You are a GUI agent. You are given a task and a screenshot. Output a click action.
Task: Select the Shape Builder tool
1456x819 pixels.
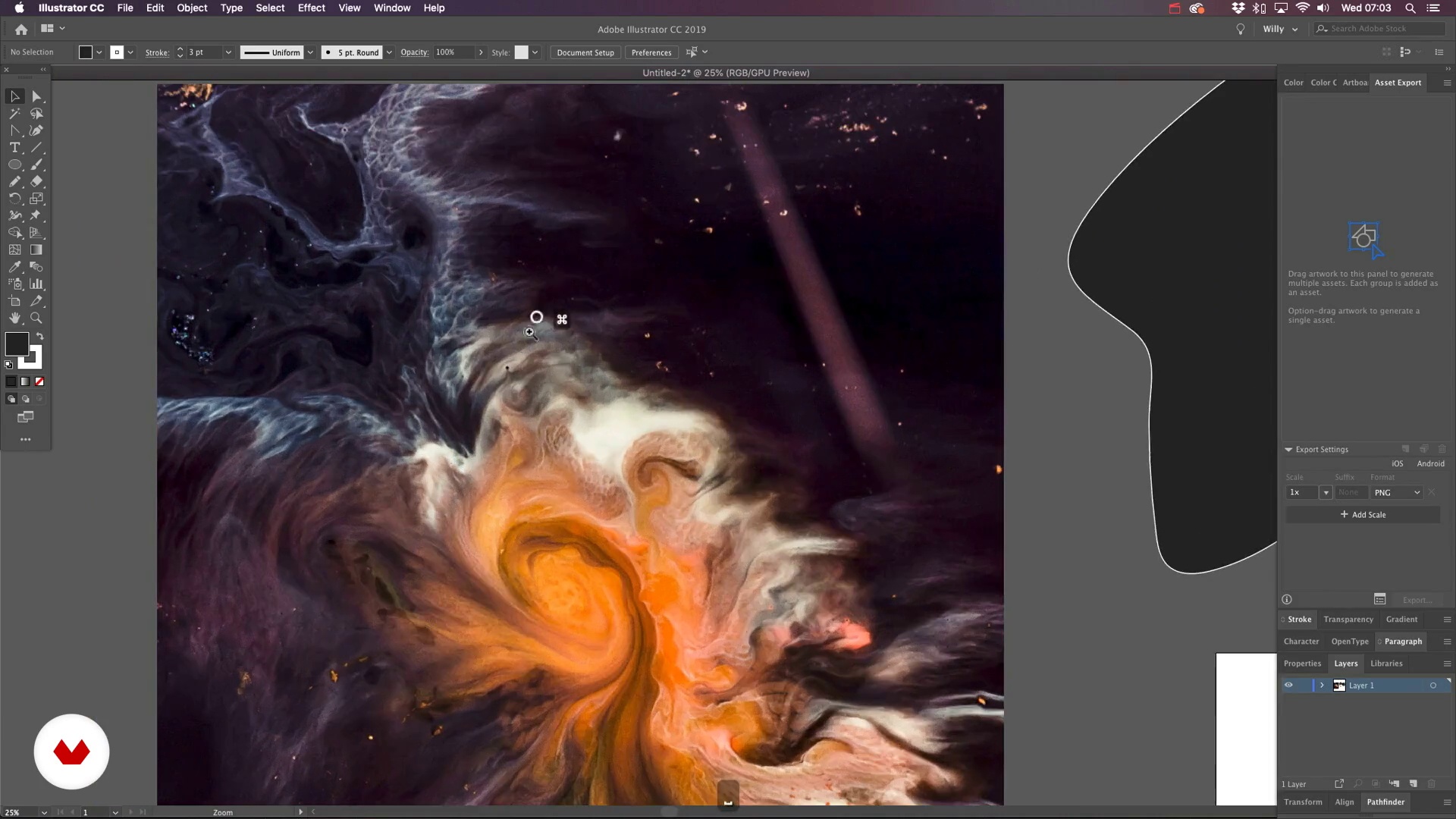(14, 233)
